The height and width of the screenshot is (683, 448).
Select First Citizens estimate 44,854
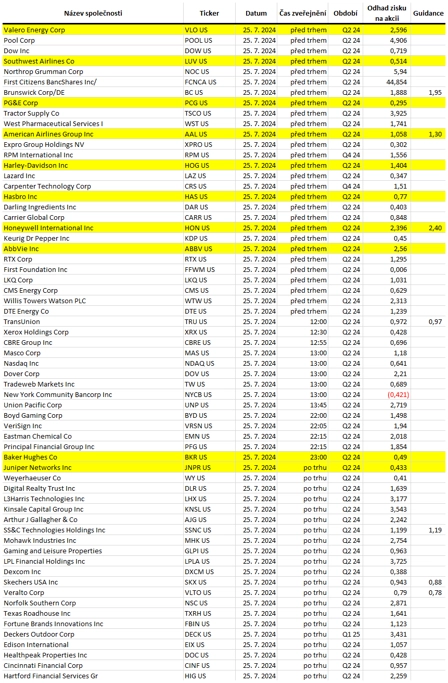(x=397, y=82)
